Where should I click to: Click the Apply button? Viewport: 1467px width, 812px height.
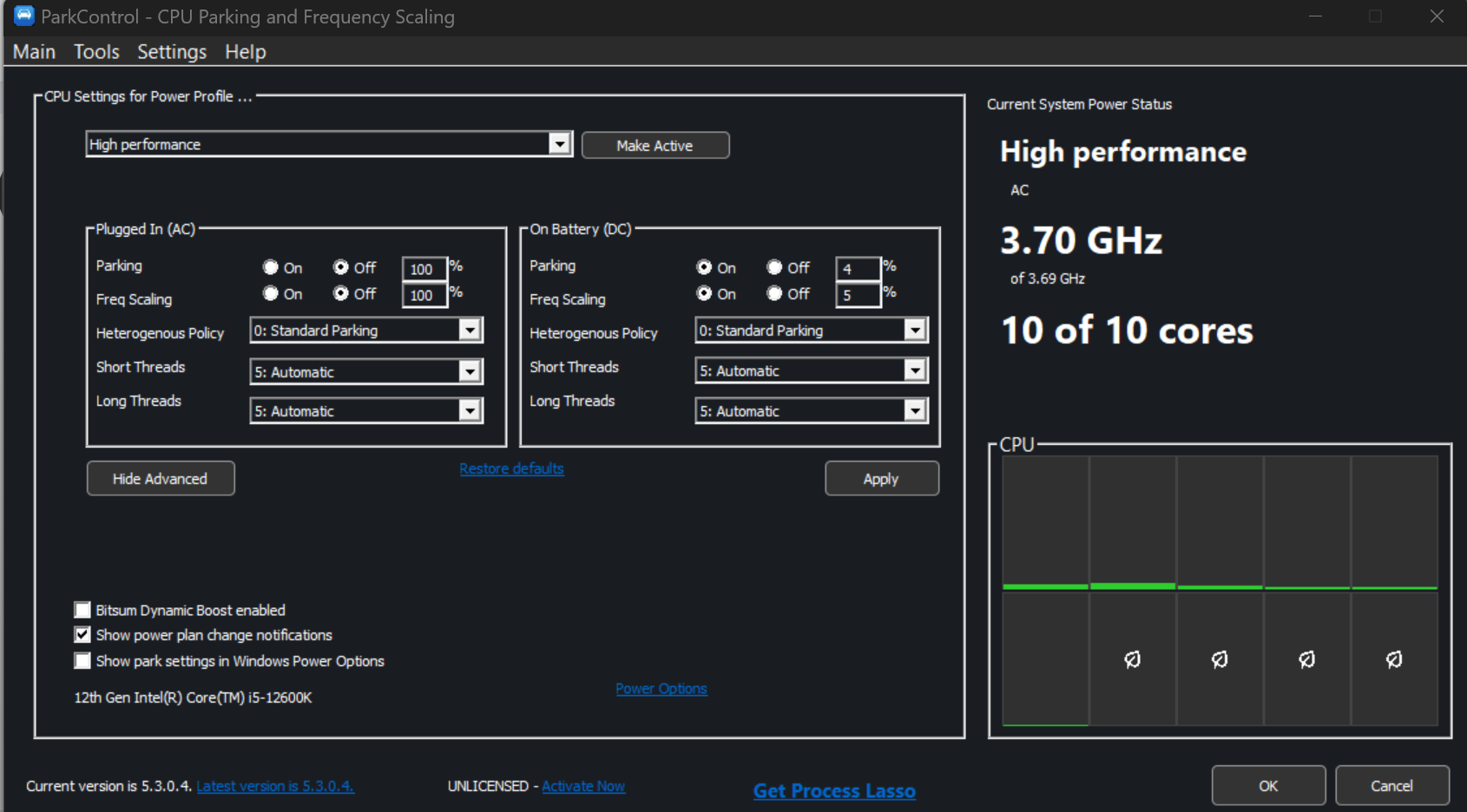[882, 479]
